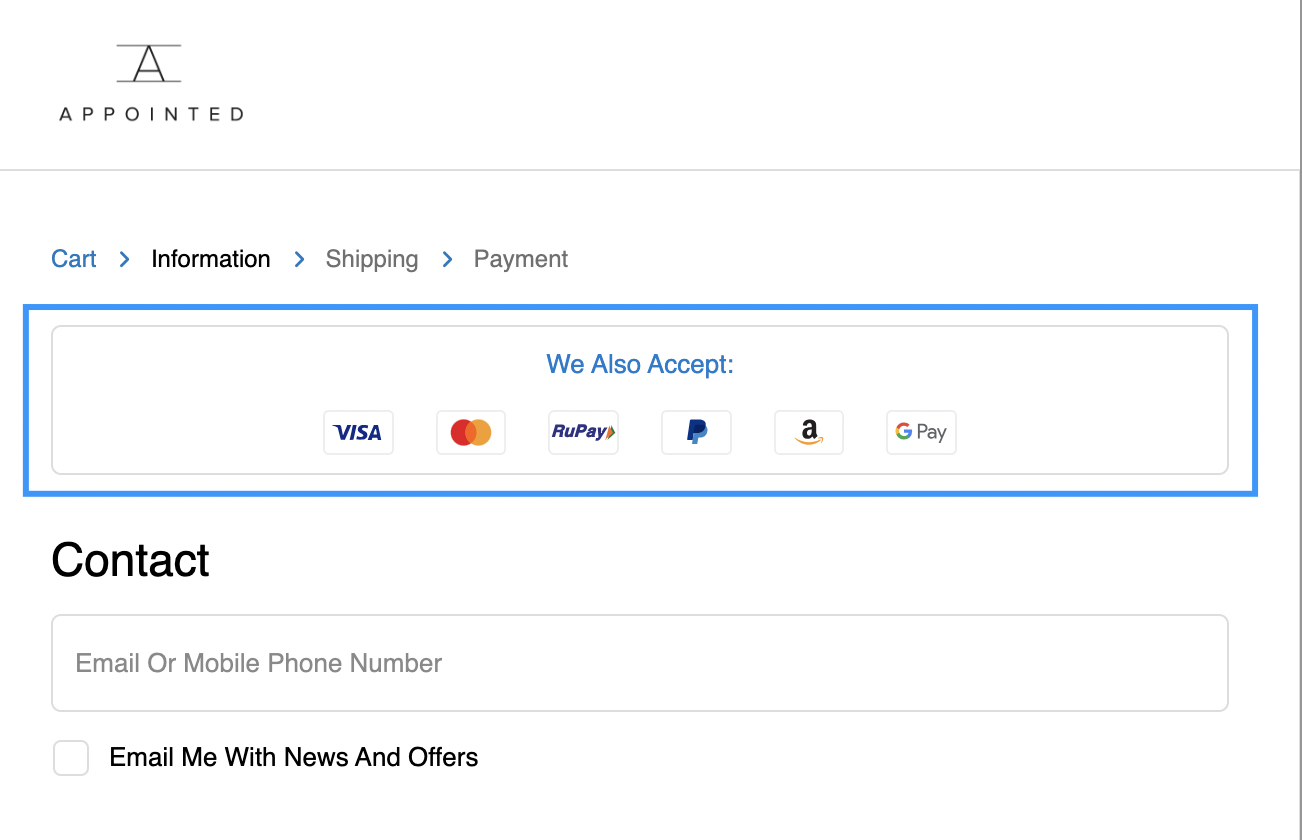Image resolution: width=1302 pixels, height=840 pixels.
Task: Select the Information breadcrumb step
Action: tap(211, 259)
